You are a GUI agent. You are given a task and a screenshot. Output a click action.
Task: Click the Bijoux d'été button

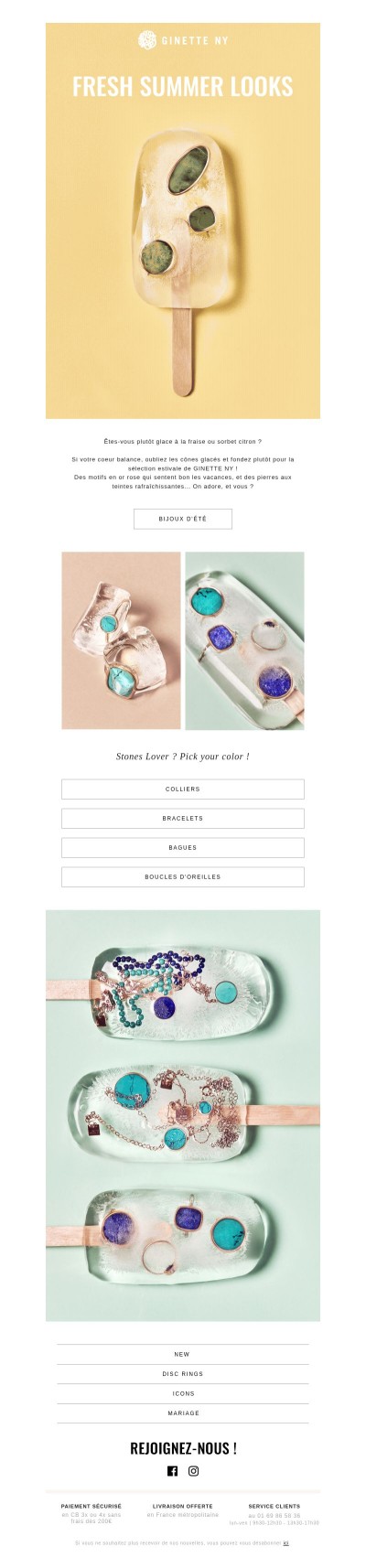[x=183, y=519]
